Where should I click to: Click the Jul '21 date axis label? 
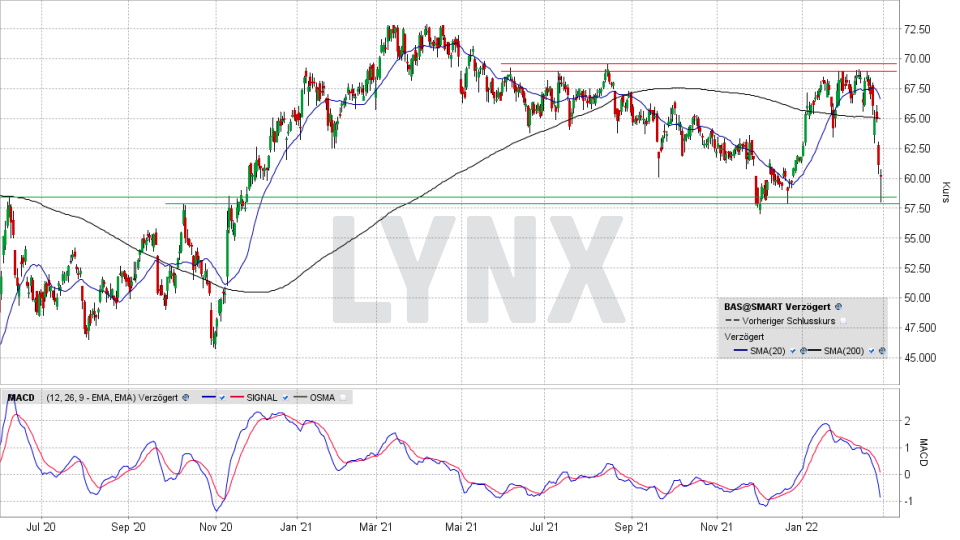[544, 527]
